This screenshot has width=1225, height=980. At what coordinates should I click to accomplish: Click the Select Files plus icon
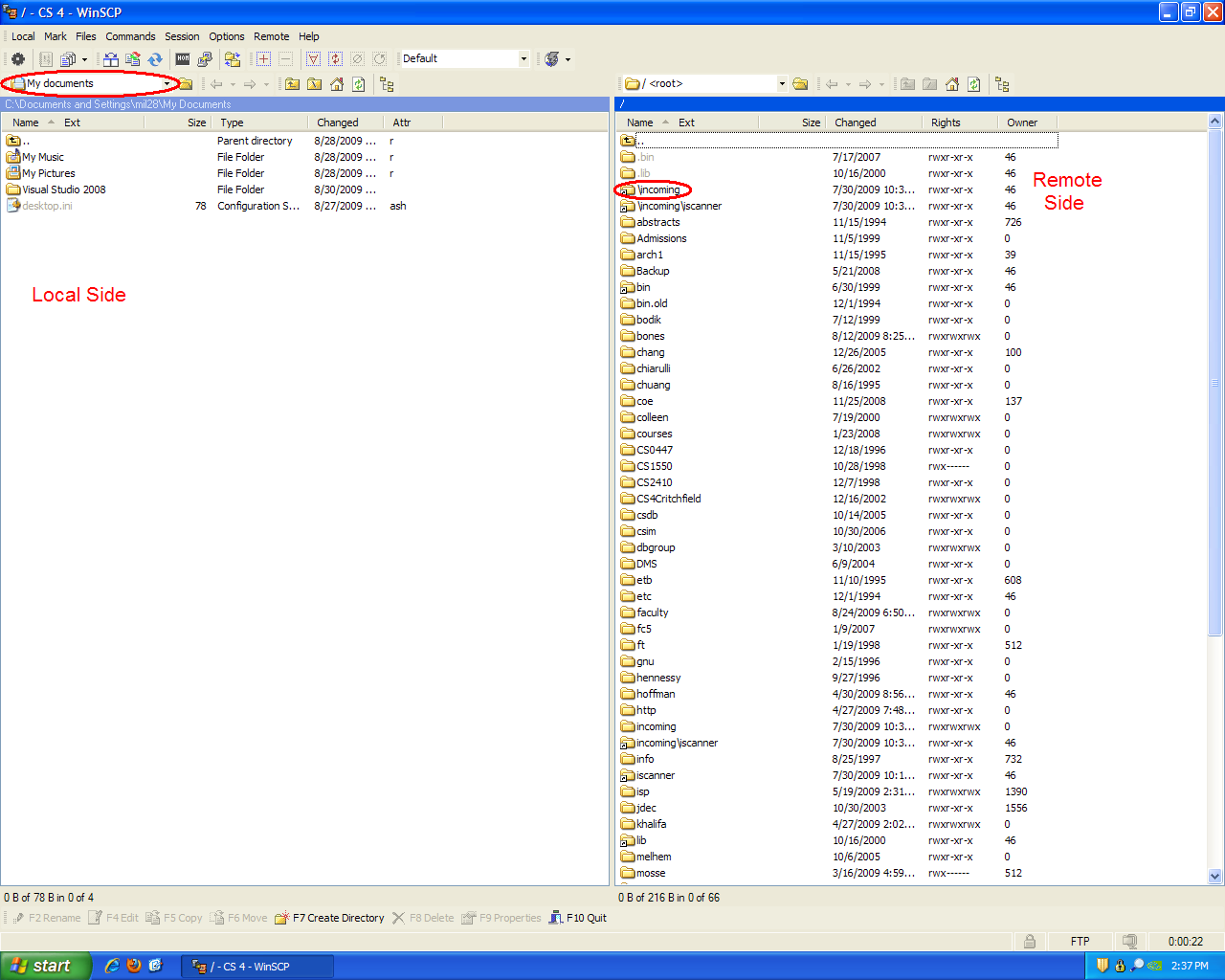(x=263, y=59)
